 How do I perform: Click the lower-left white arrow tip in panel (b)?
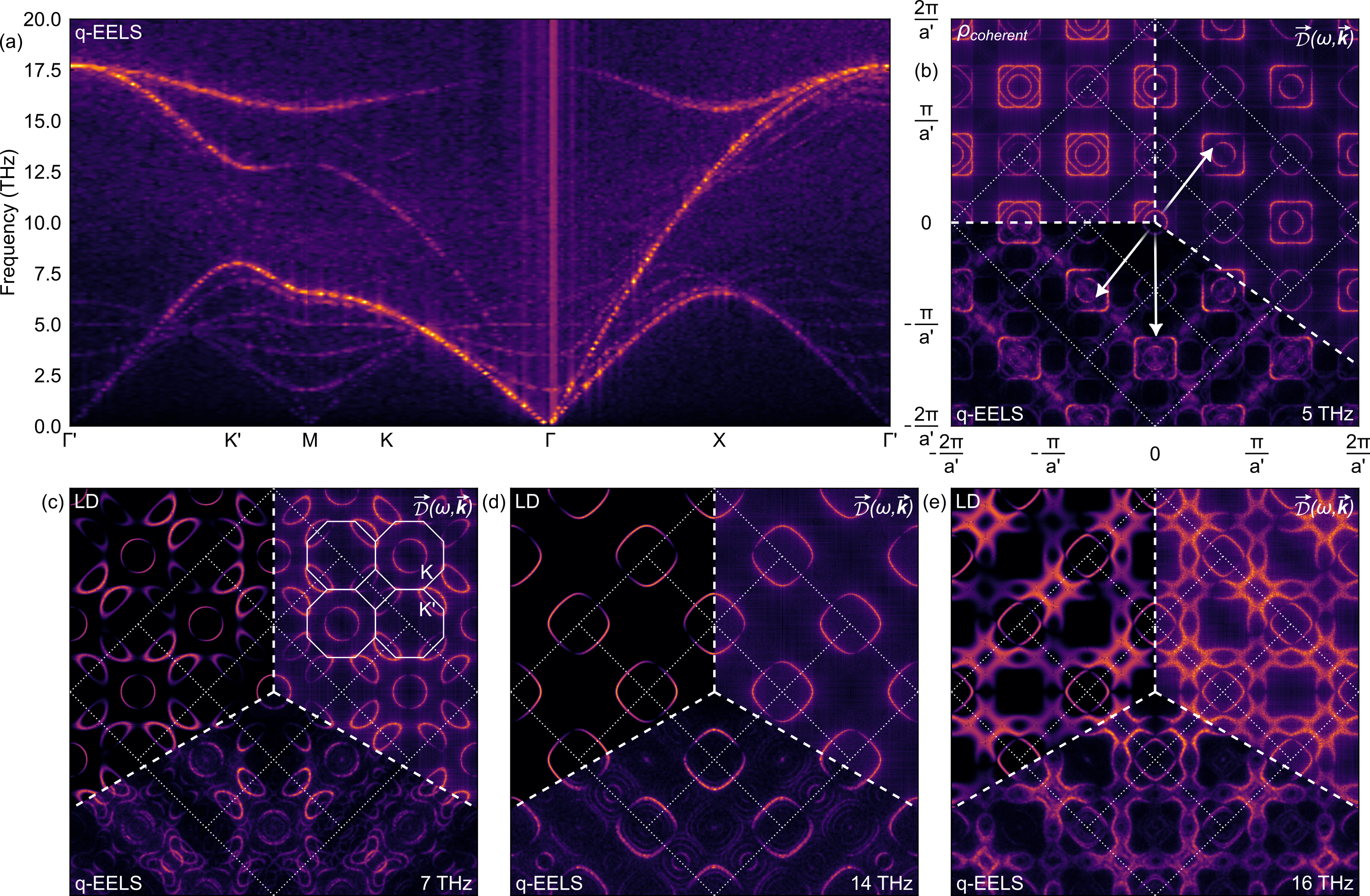1098,295
